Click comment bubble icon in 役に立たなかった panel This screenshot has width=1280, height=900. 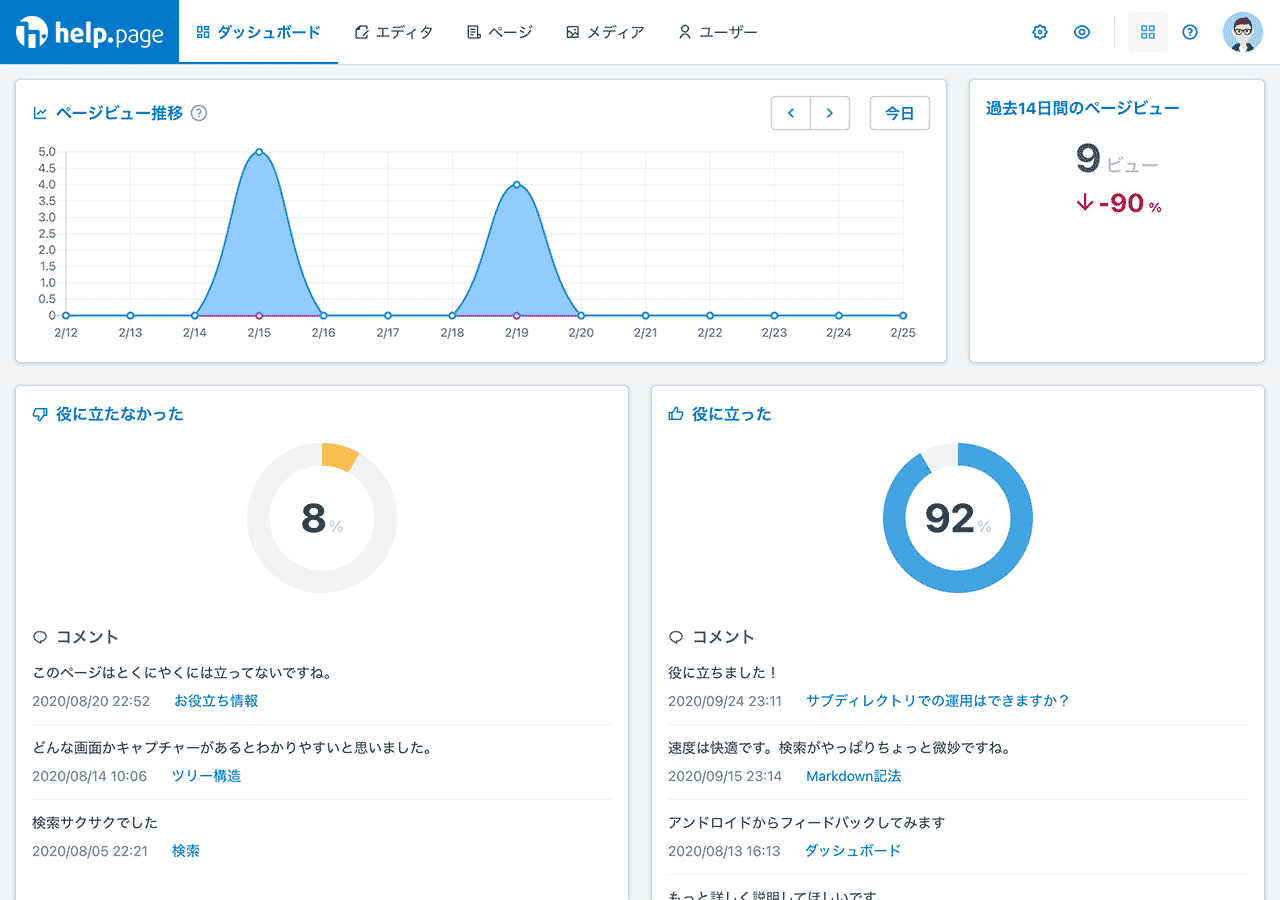click(40, 637)
